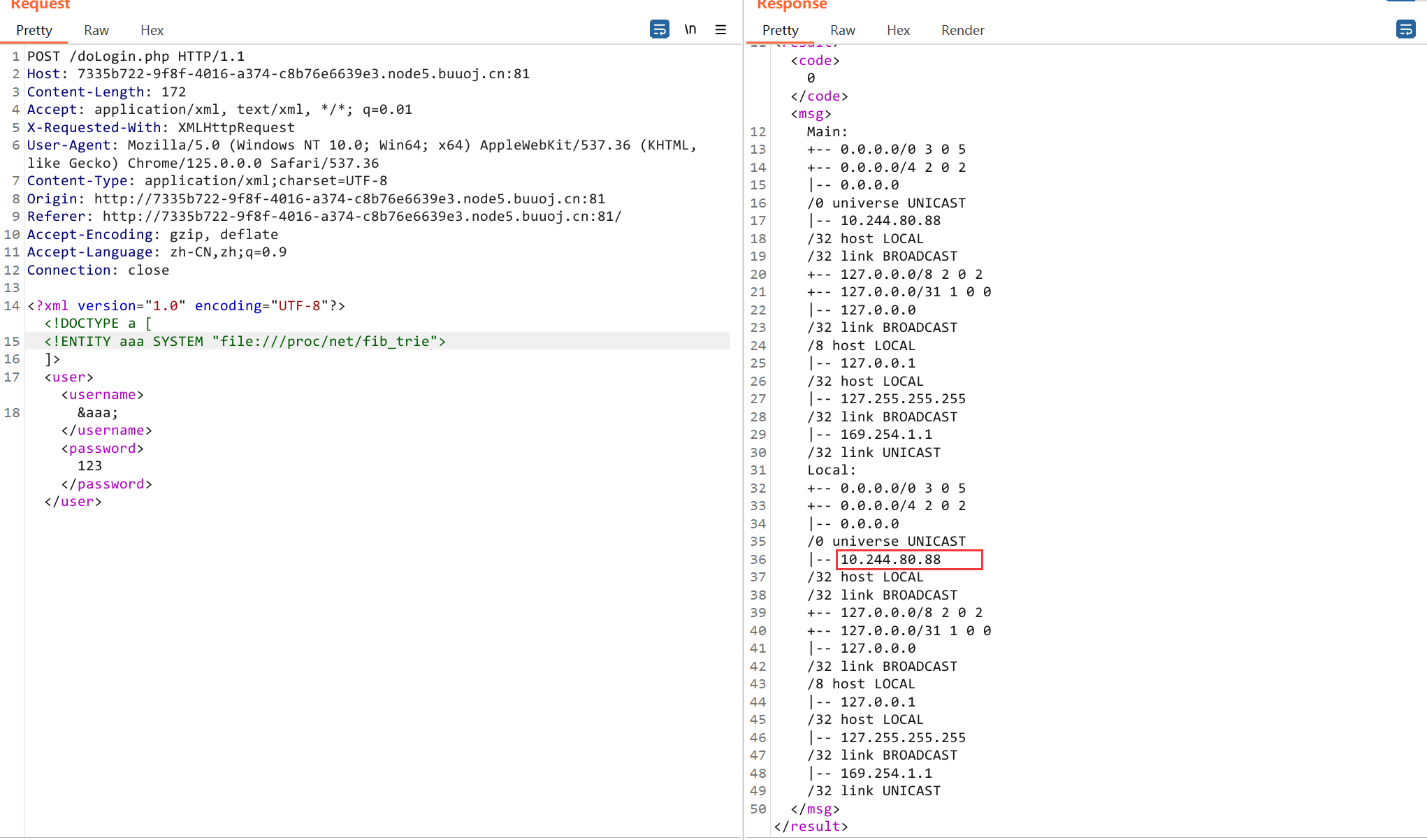
Task: Click the </msg> closing tag
Action: (815, 809)
